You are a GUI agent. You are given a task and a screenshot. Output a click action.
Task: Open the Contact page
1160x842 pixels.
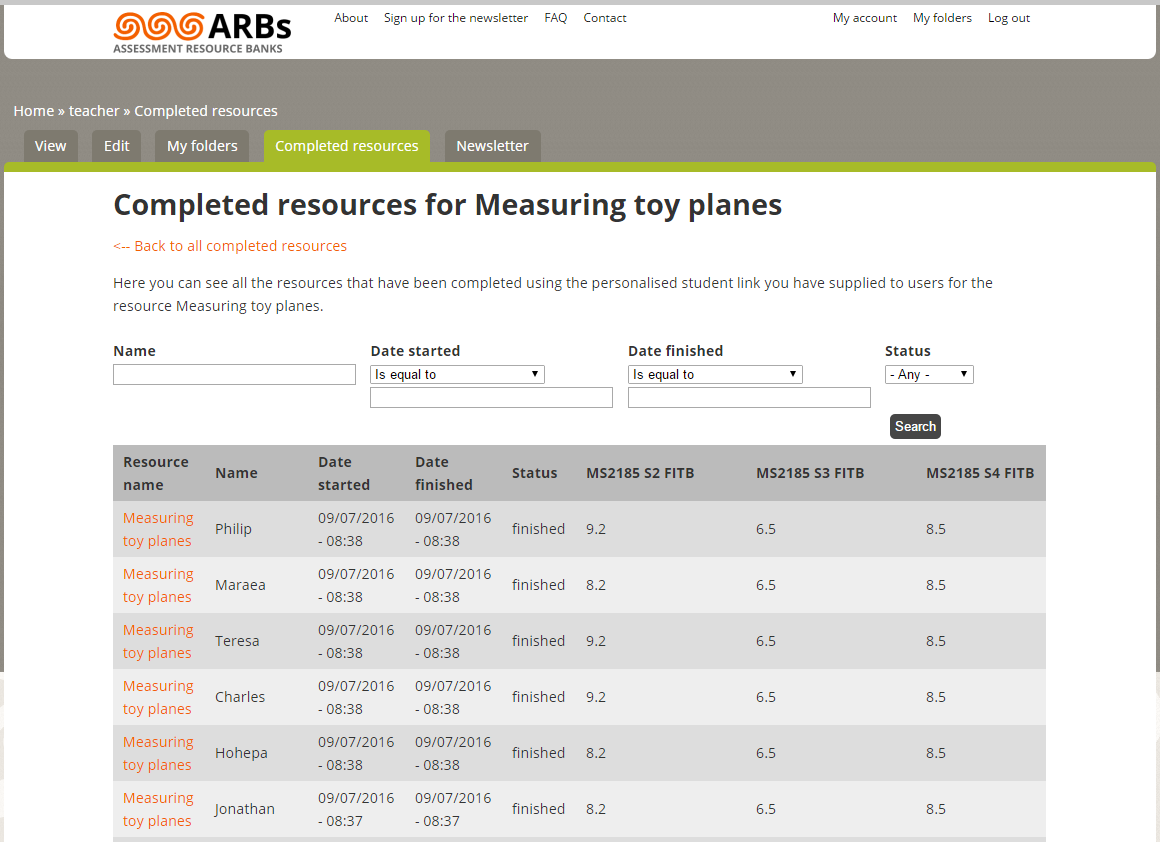[x=604, y=18]
